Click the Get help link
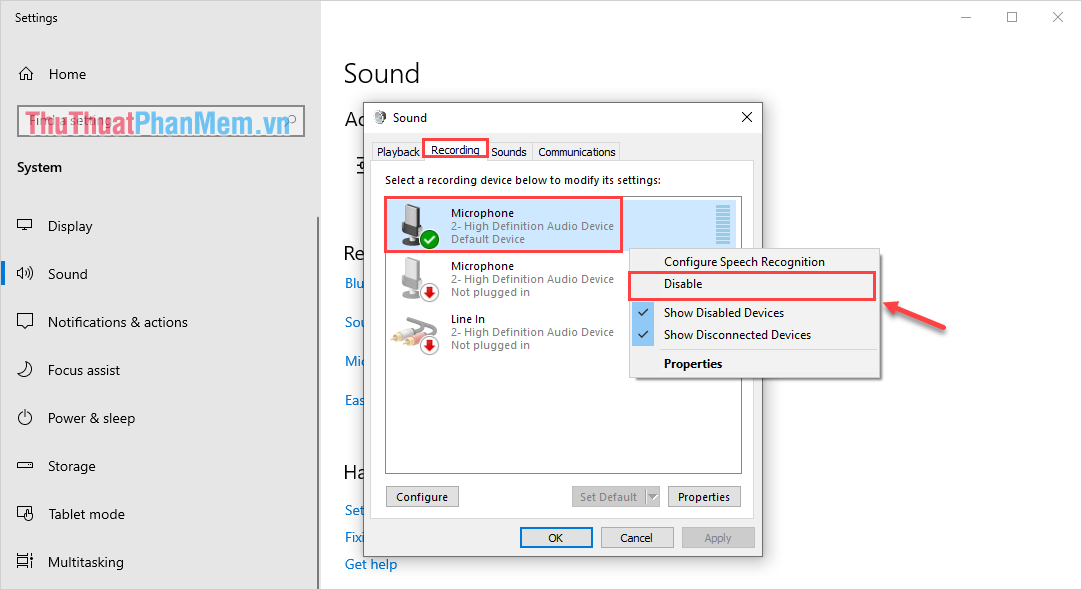1082x590 pixels. pos(371,564)
